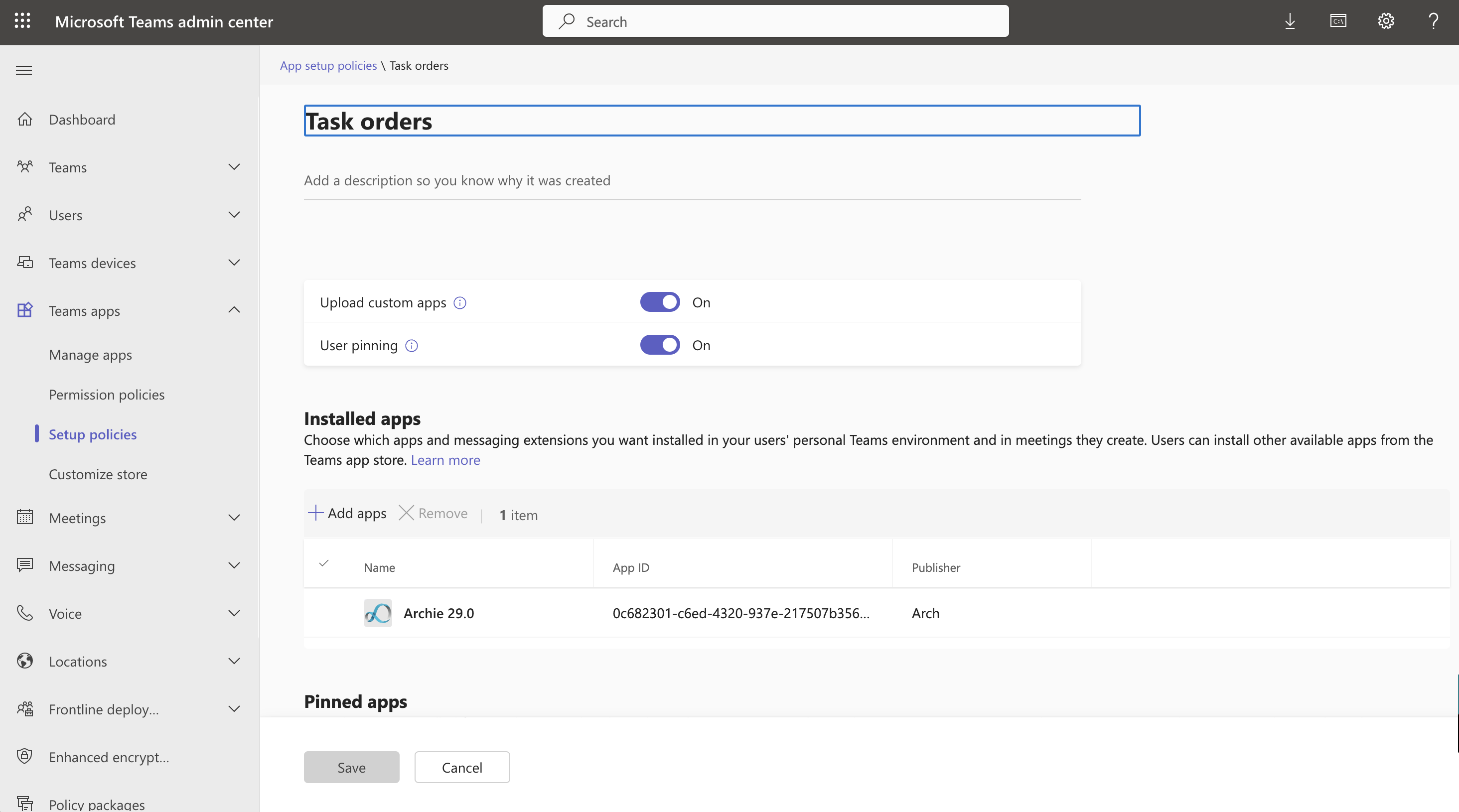Disable the User pinning toggle
Screen dimensions: 1459x812
(660, 345)
